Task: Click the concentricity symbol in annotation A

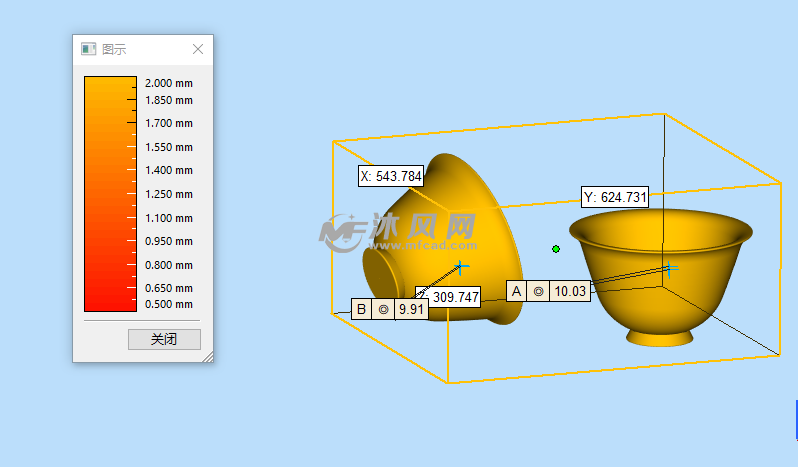Action: click(539, 291)
